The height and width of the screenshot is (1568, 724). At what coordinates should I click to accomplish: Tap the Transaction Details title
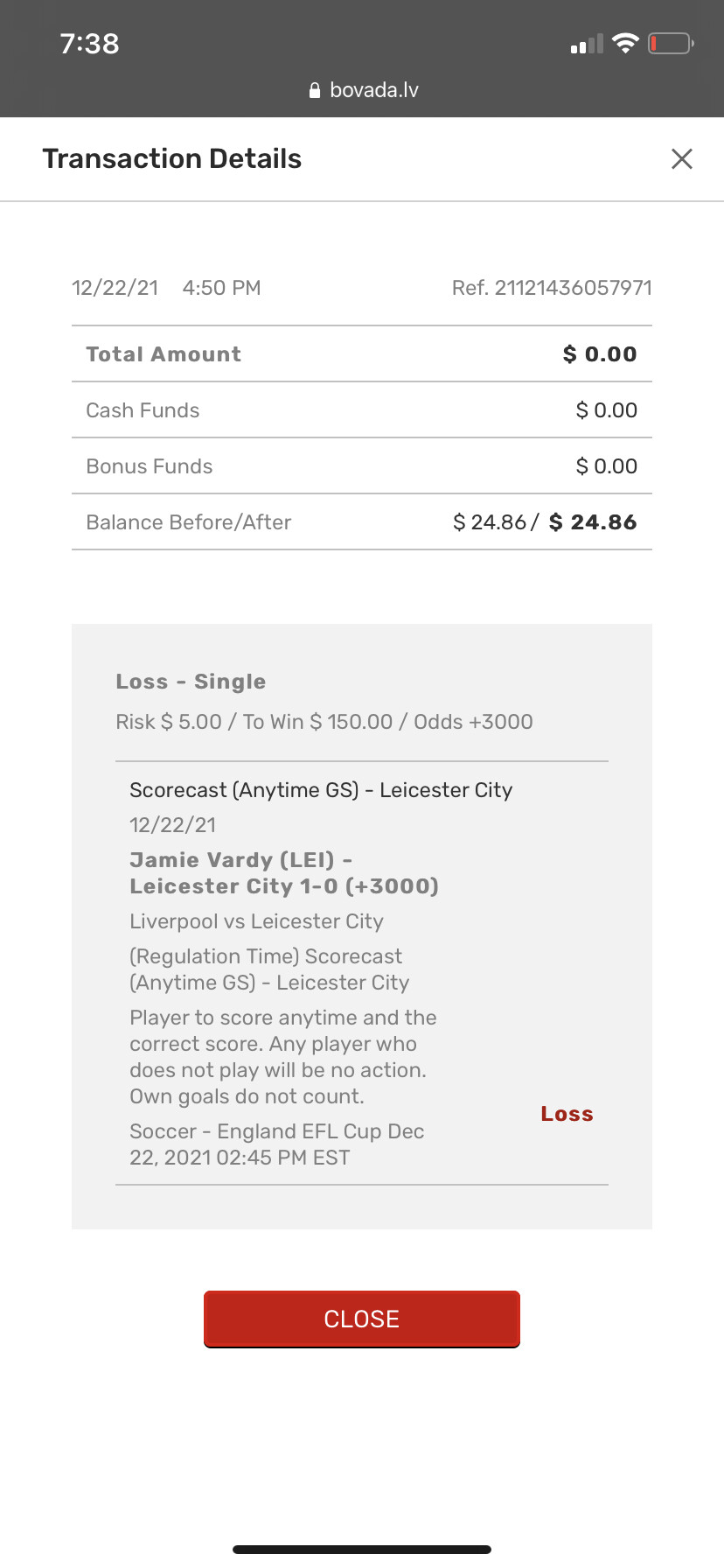[172, 158]
